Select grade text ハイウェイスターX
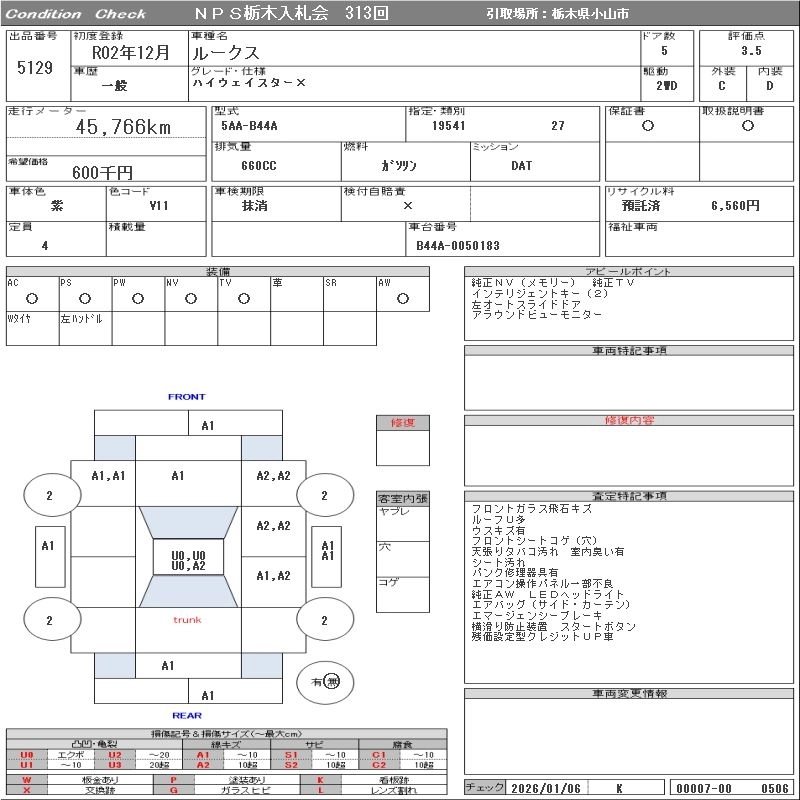This screenshot has width=800, height=800. [249, 83]
